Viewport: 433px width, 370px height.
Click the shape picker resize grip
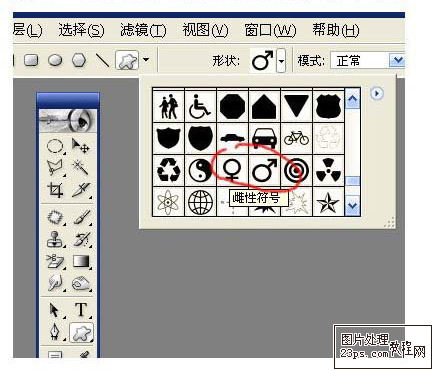pos(389,222)
